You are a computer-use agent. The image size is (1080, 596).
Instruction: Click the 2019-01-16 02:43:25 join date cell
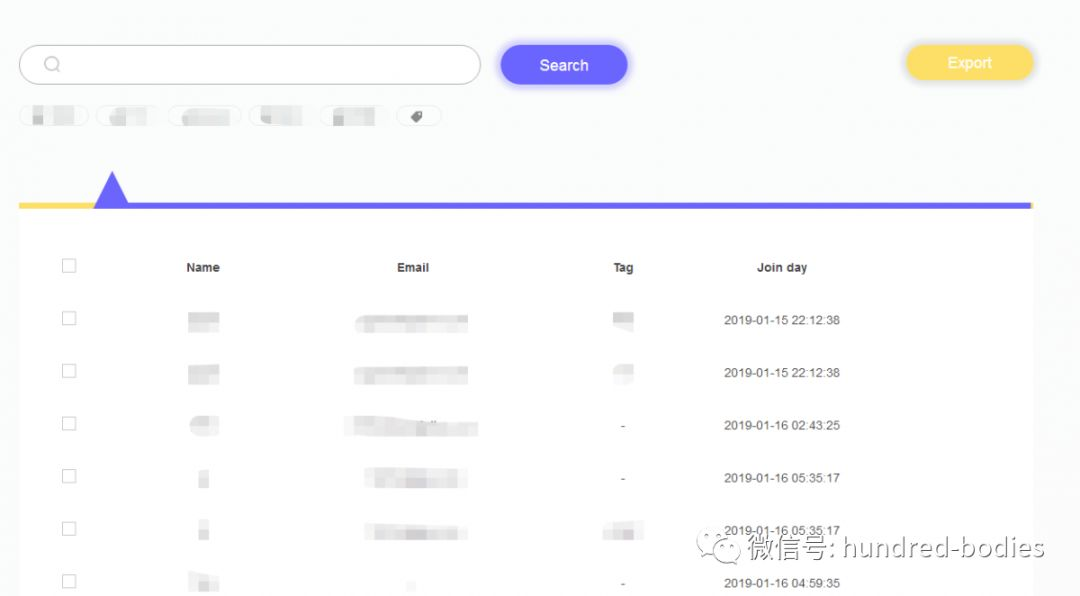click(781, 425)
